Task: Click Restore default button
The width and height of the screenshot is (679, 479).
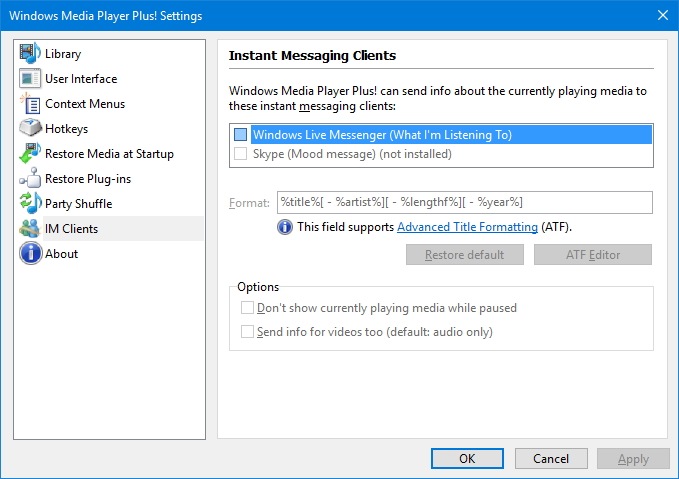Action: pyautogui.click(x=465, y=255)
